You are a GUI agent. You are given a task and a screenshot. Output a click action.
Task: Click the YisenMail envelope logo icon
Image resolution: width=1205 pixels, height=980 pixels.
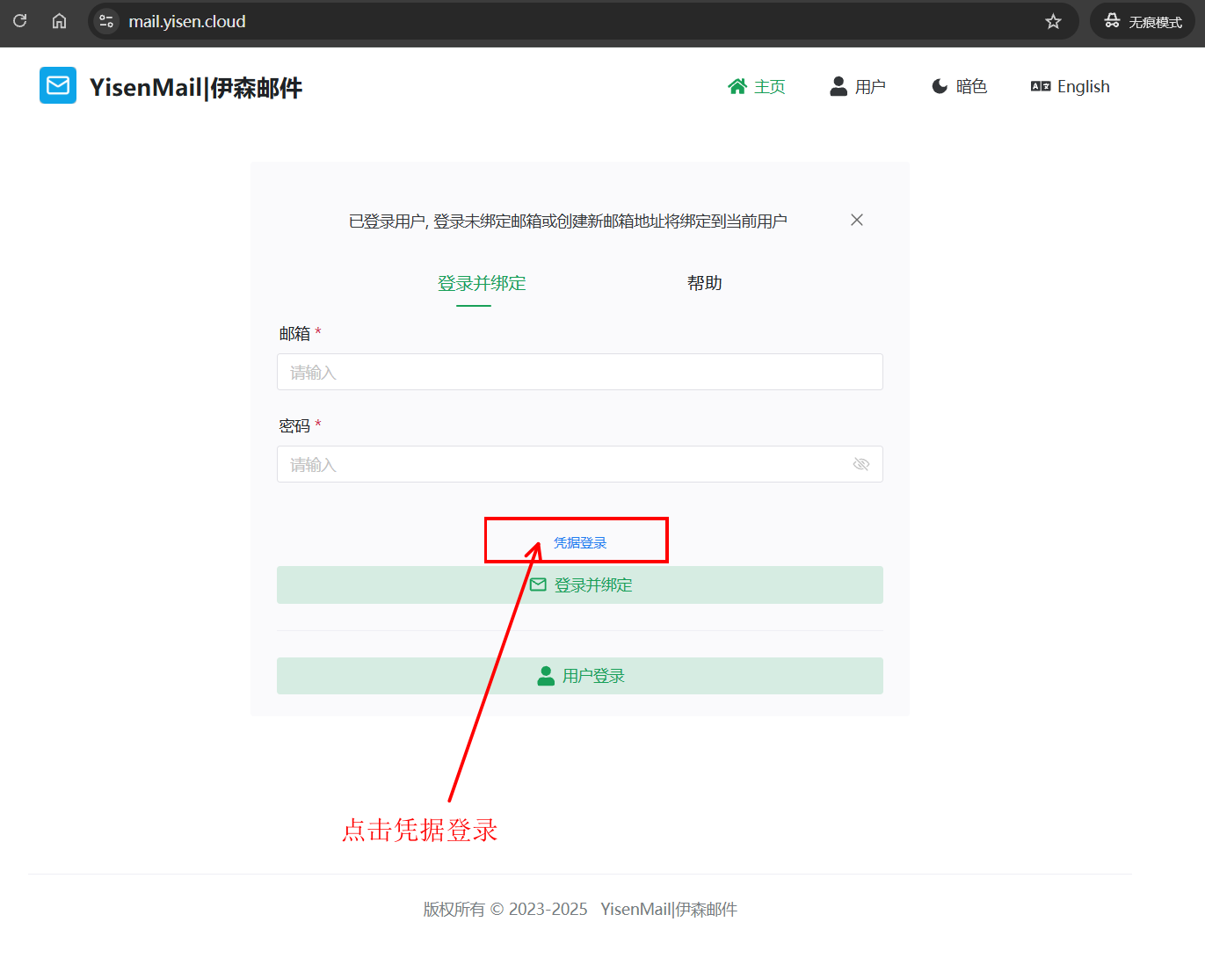click(57, 85)
